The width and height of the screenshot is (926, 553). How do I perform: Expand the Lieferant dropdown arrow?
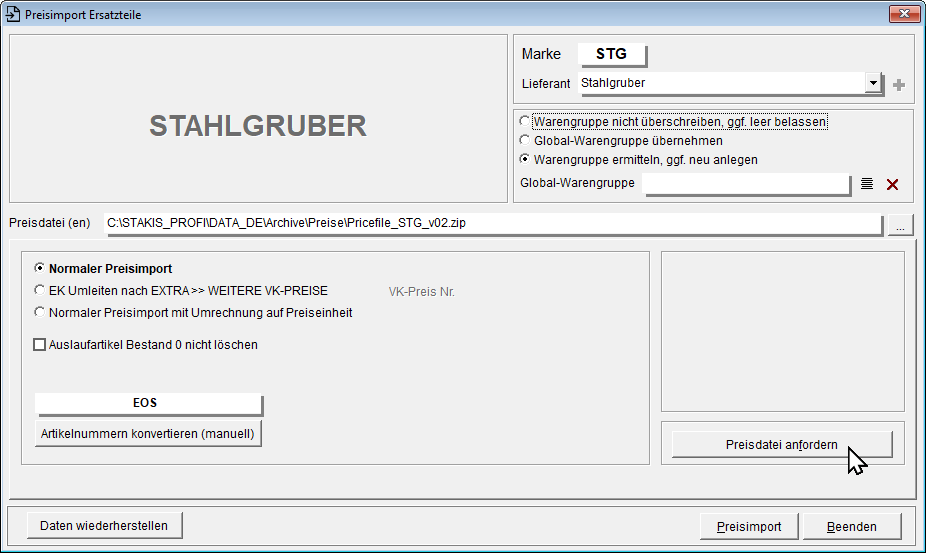[873, 83]
